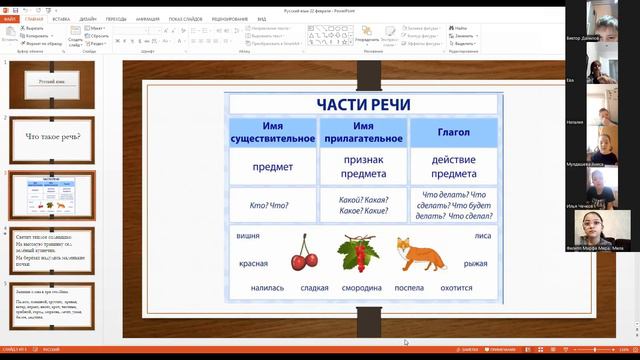Image resolution: width=640 pixels, height=360 pixels.
Task: Start slide show from status bar icon
Action: tap(565, 350)
